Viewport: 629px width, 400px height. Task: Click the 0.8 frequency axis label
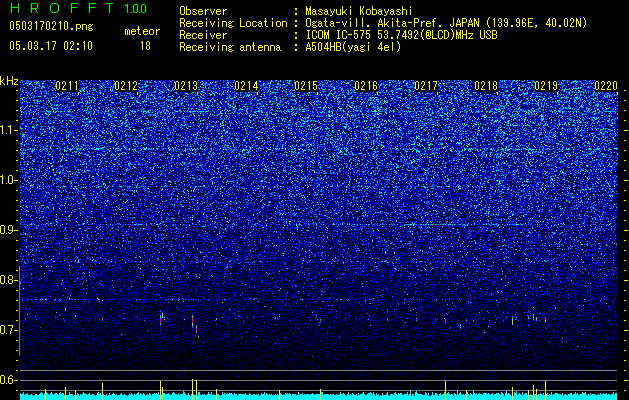[9, 280]
